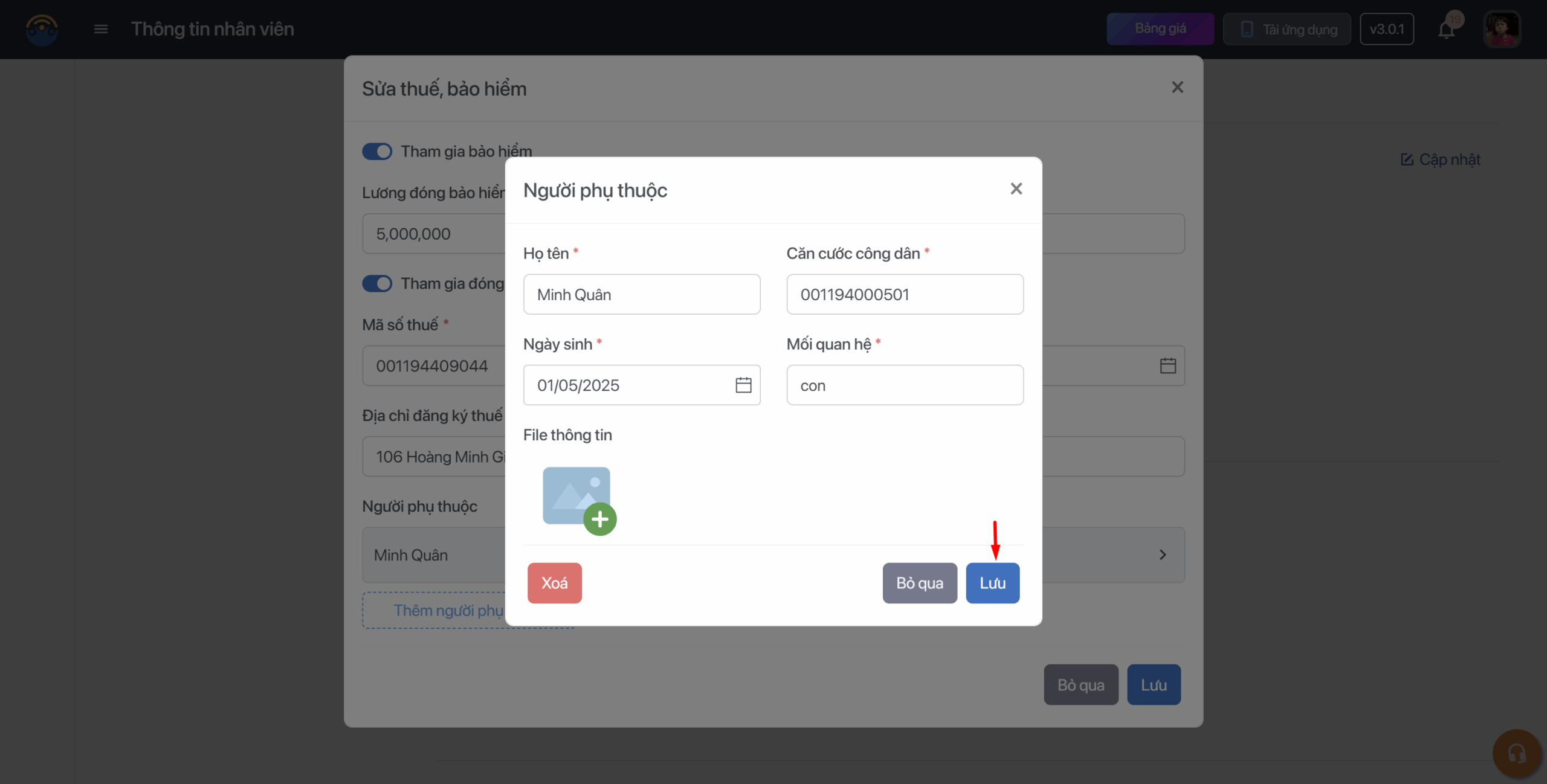
Task: Open the hamburger sidebar menu
Action: point(101,29)
